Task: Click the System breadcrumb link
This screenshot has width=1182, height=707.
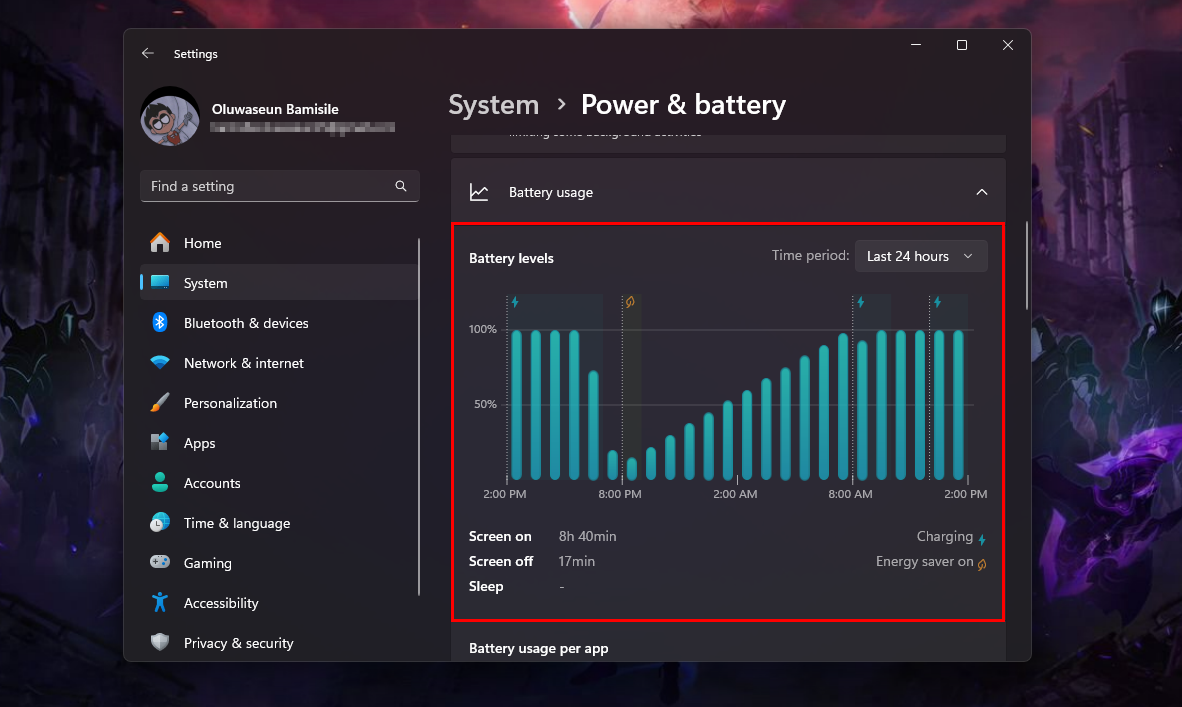Action: (494, 105)
